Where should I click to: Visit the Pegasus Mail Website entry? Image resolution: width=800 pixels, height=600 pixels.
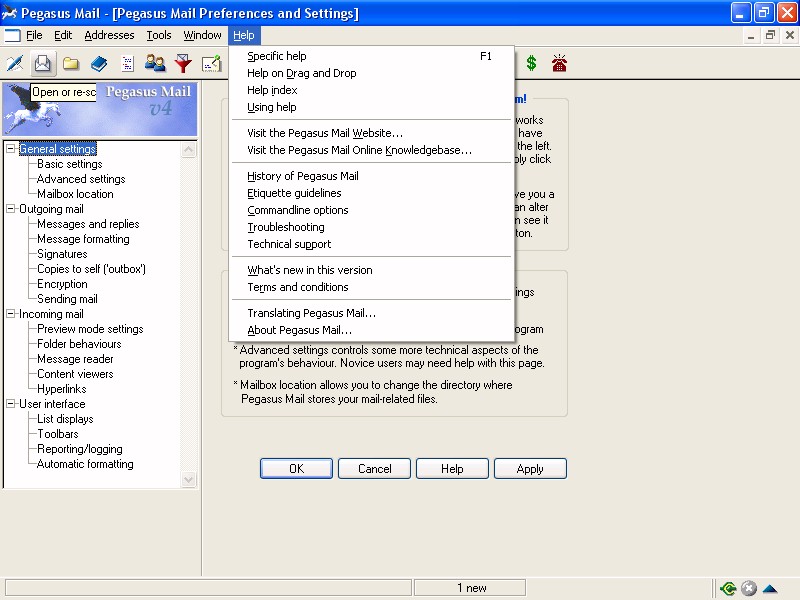tap(371, 133)
